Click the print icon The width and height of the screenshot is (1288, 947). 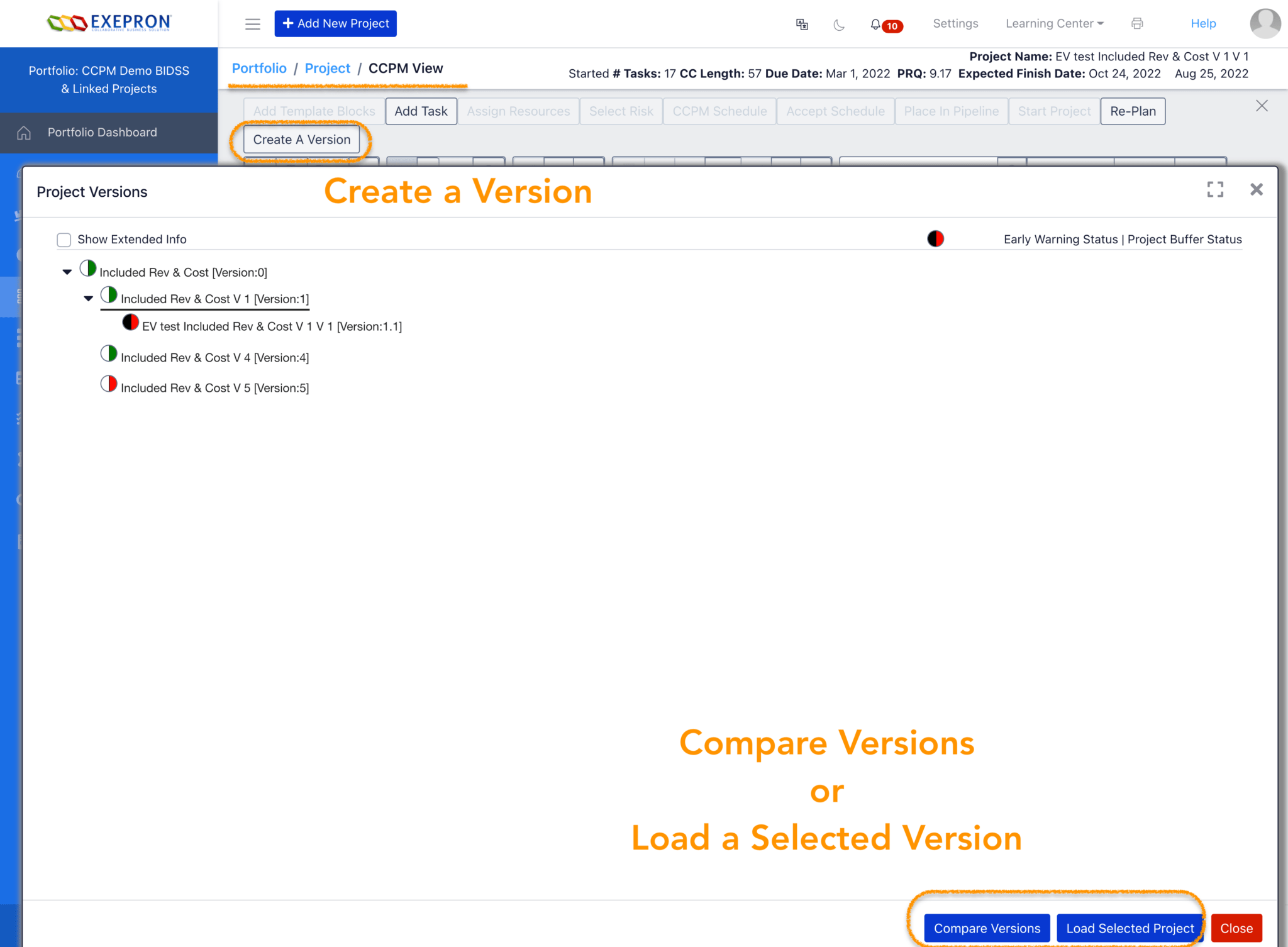[x=1137, y=24]
